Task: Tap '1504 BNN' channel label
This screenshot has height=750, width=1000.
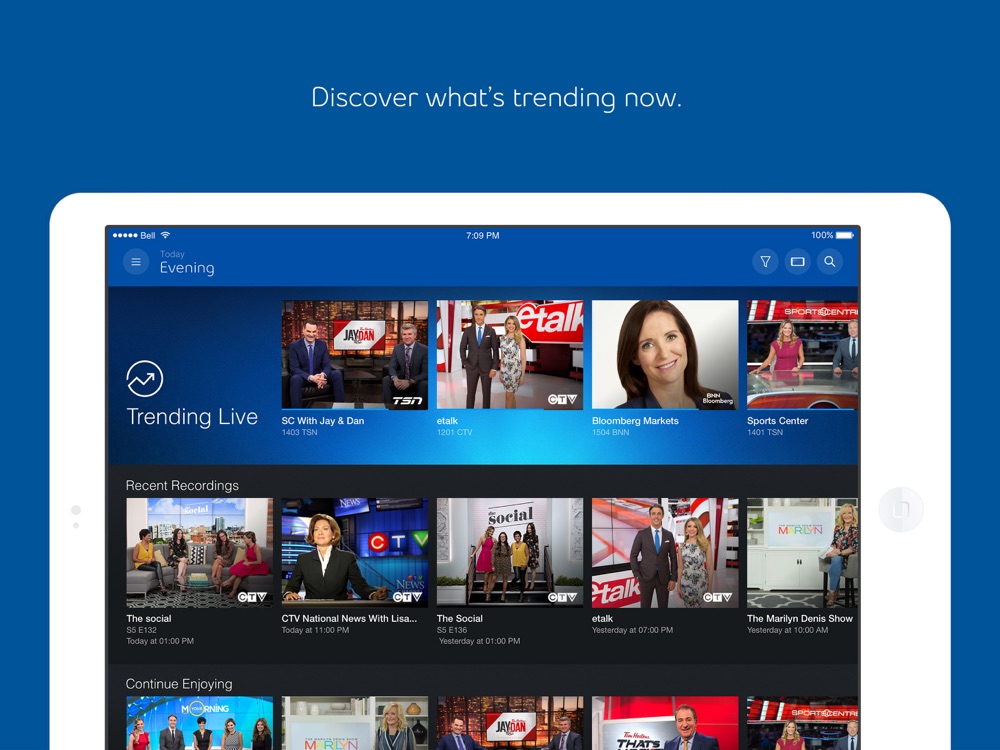Action: [610, 432]
